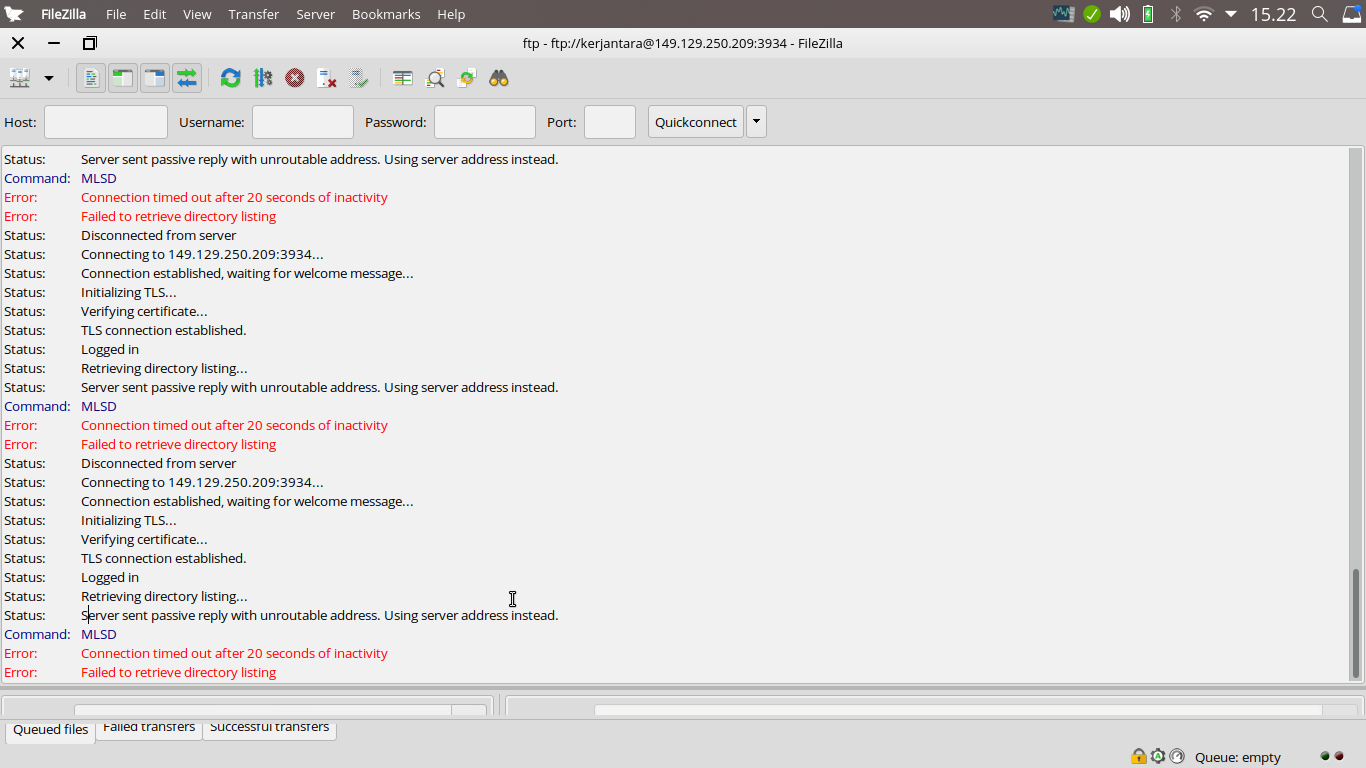Click the green checkmark tray icon
This screenshot has width=1366, height=768.
tap(1092, 14)
